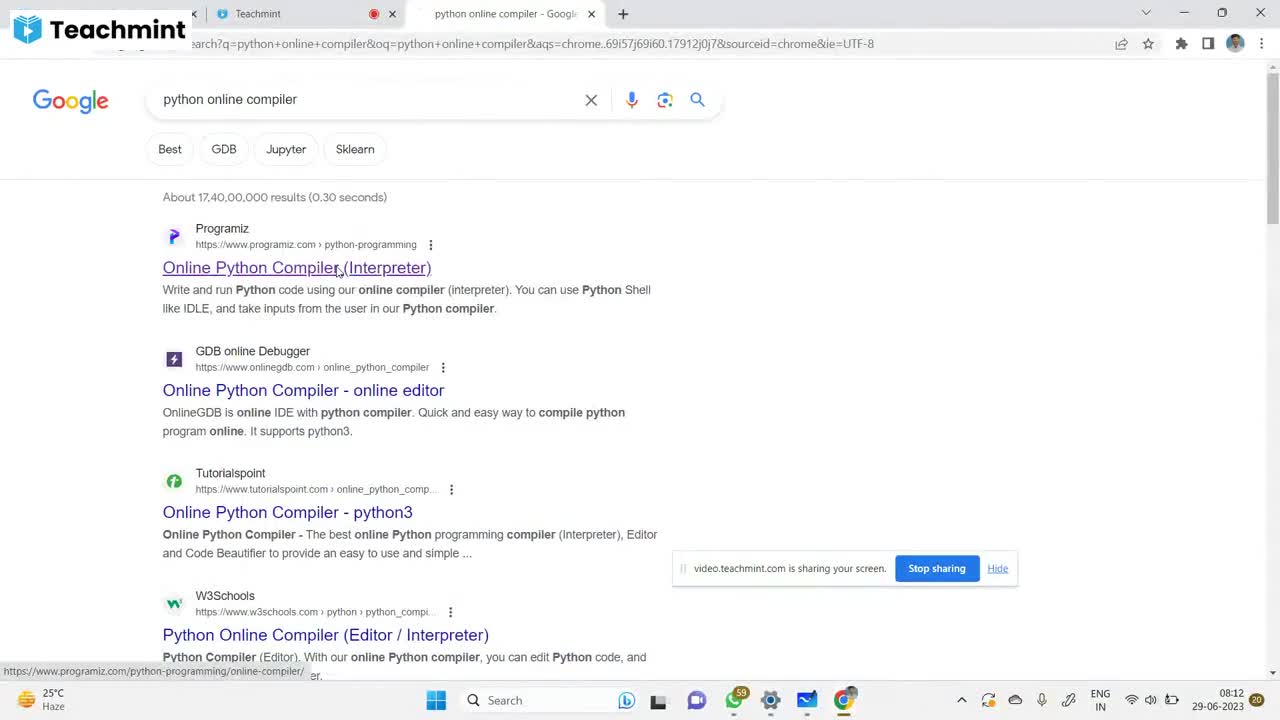Open Python Online Compiler (Editor / Interpreter) link
Viewport: 1280px width, 720px height.
326,635
